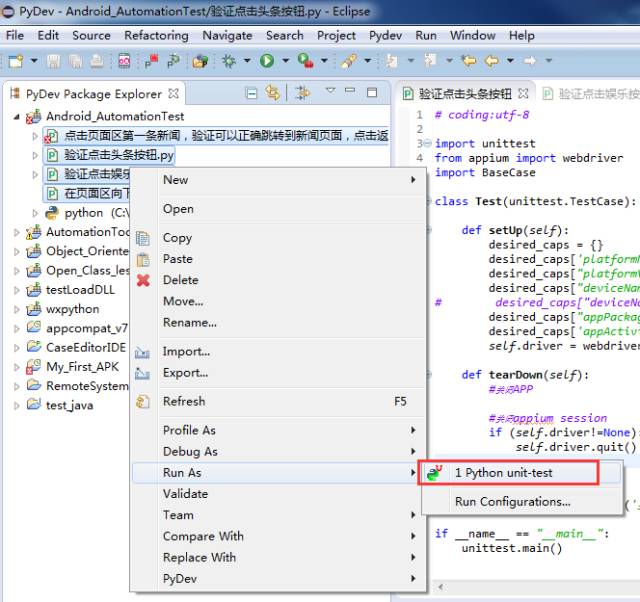Click the class Test(unittest.TestCase) line

[535, 202]
